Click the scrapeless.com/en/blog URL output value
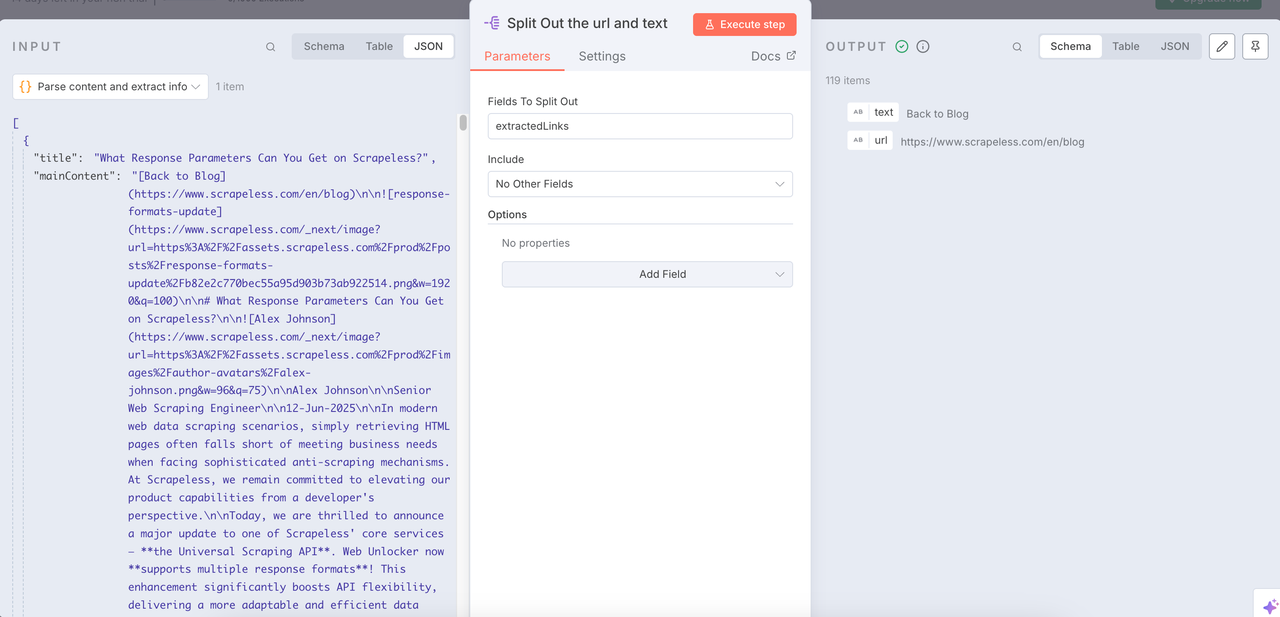1280x617 pixels. point(992,142)
